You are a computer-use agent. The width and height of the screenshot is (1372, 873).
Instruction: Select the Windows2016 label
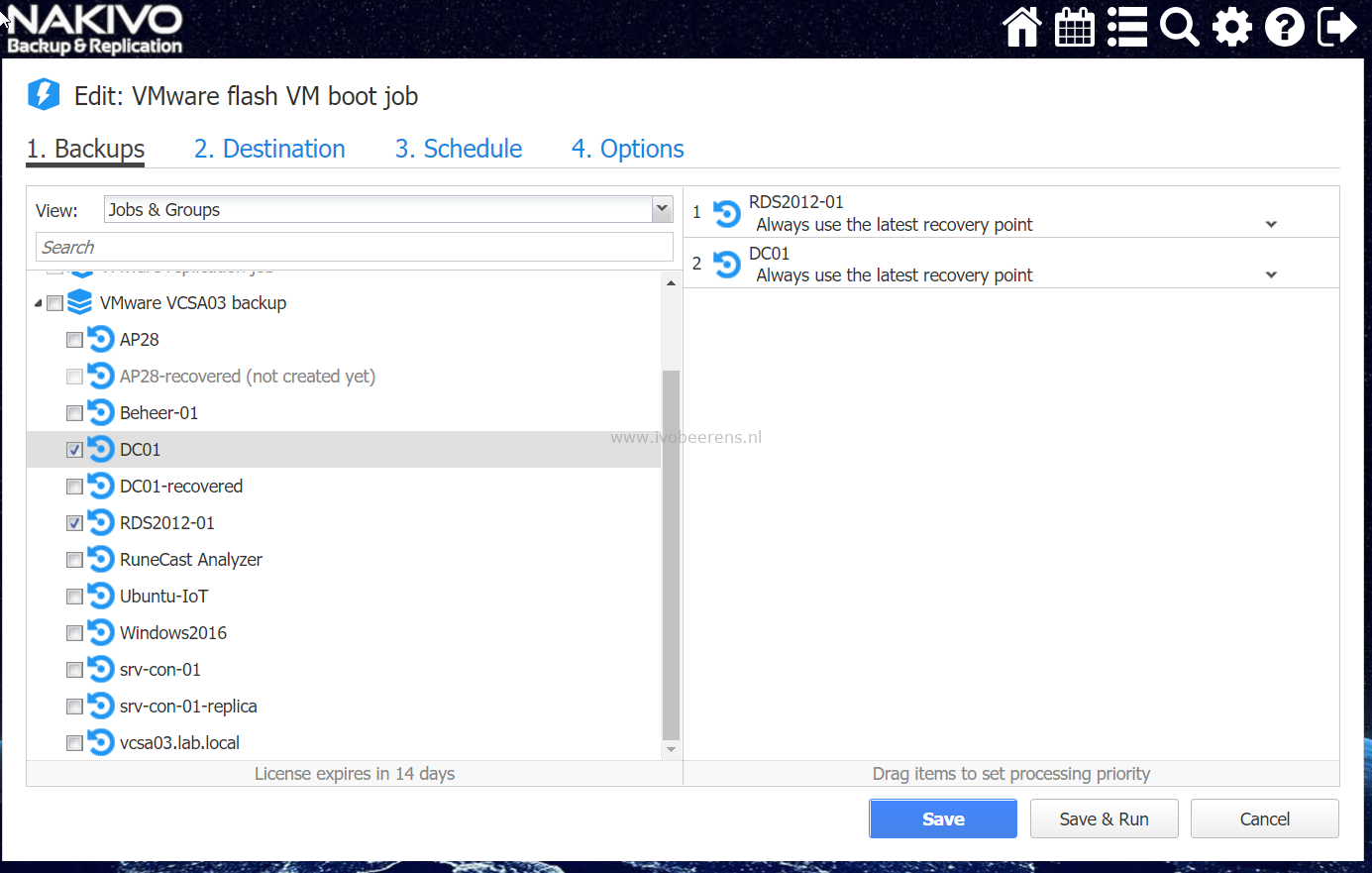[173, 633]
